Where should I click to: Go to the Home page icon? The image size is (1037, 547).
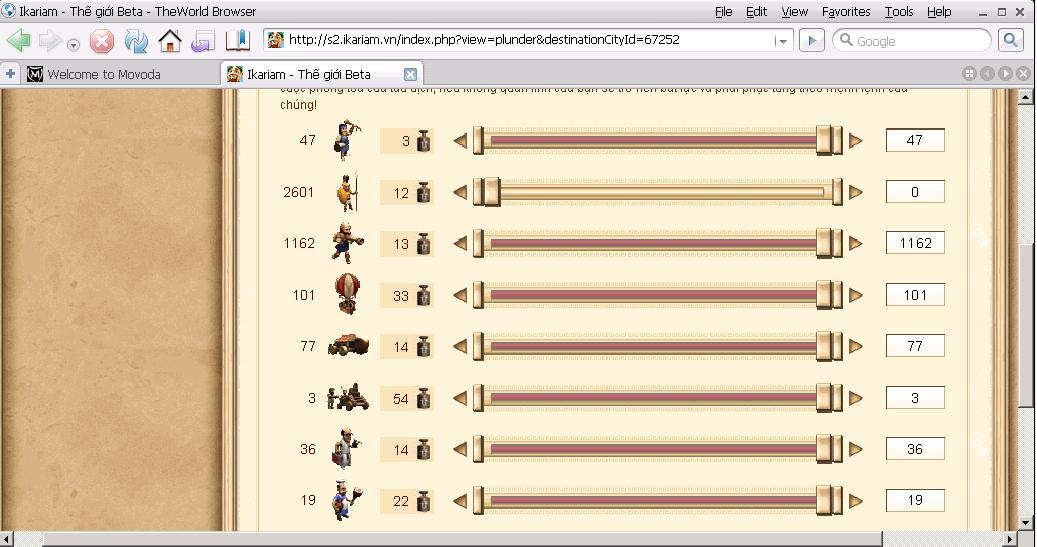pos(170,41)
